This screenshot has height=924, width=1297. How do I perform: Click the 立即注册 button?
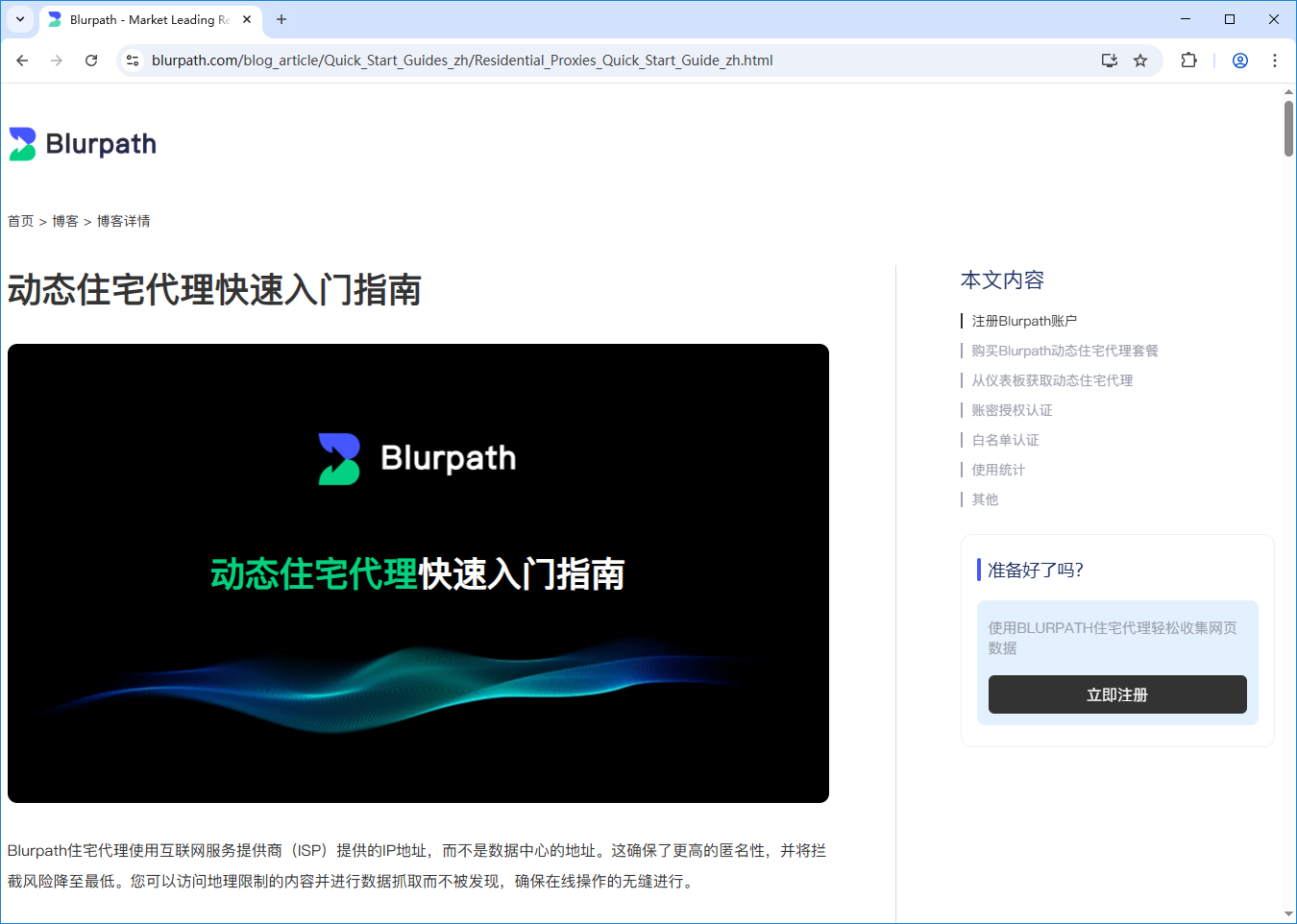(x=1117, y=694)
